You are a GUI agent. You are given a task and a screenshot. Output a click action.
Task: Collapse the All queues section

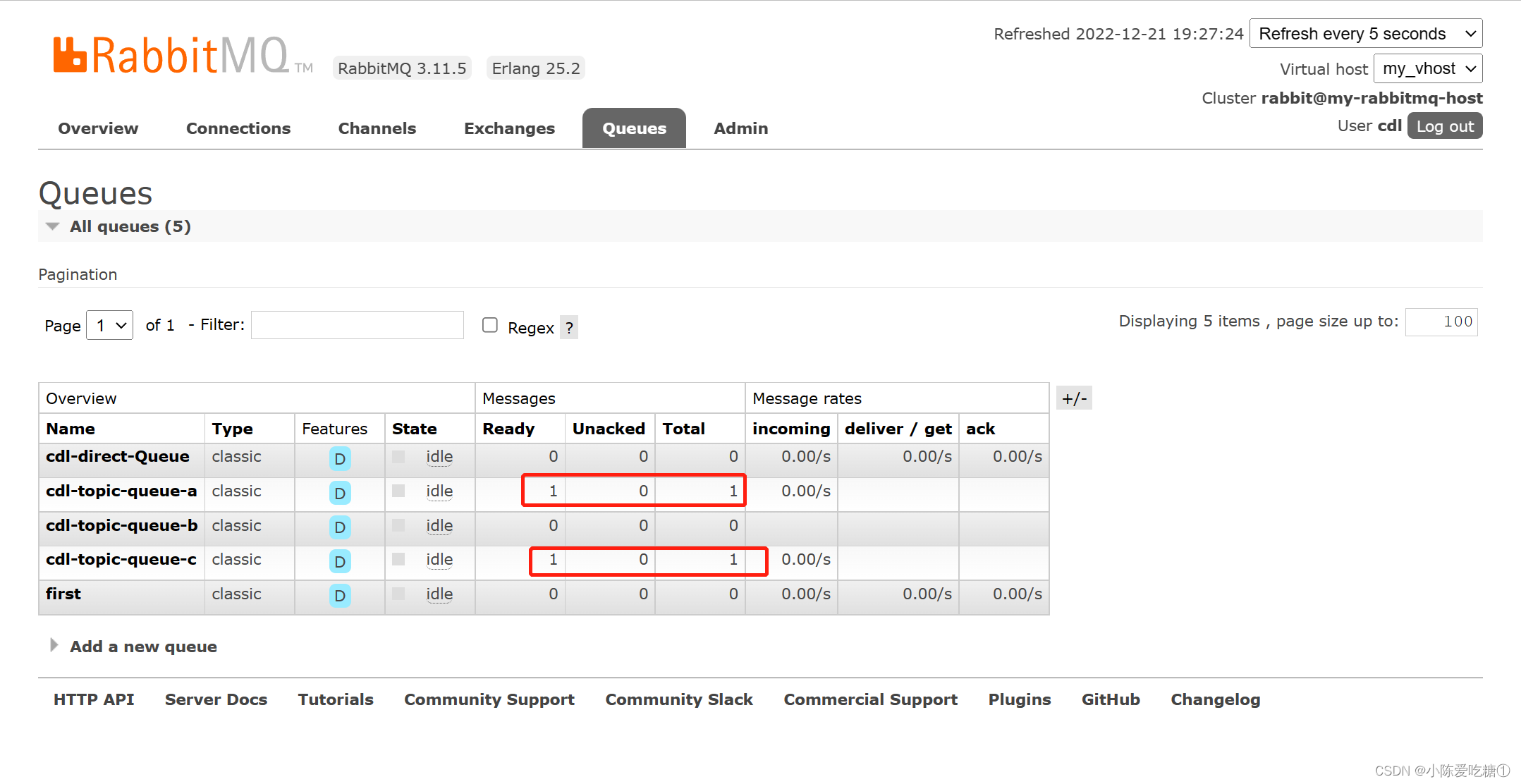pos(130,227)
